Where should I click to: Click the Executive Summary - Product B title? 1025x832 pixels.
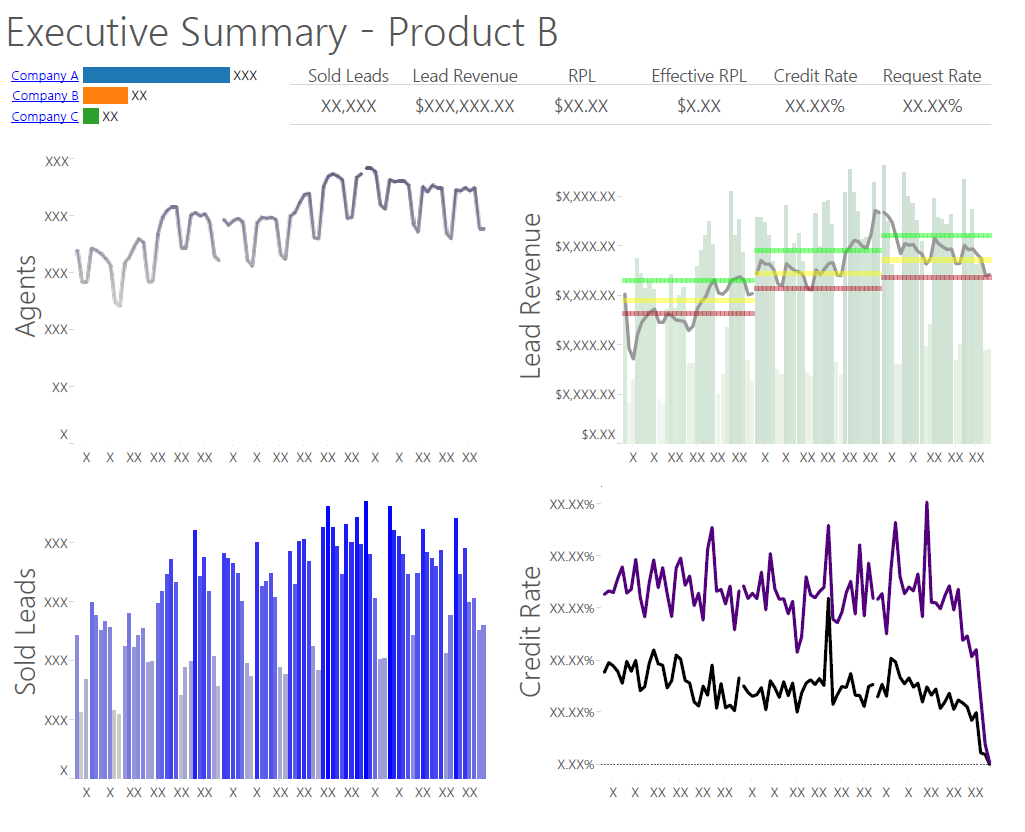(x=282, y=33)
